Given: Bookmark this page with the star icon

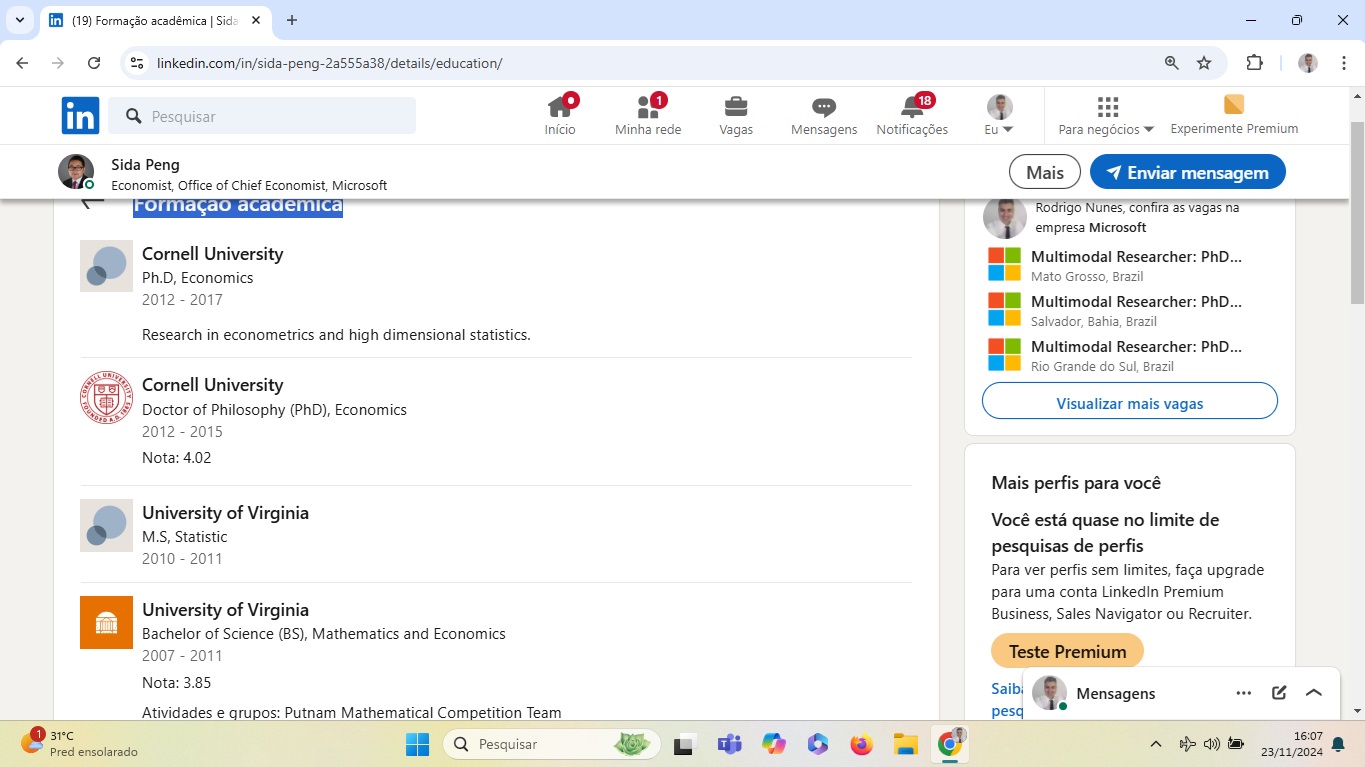Looking at the screenshot, I should [x=1204, y=63].
